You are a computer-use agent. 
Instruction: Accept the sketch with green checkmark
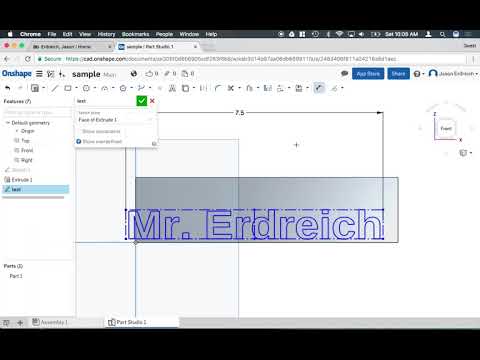142,101
